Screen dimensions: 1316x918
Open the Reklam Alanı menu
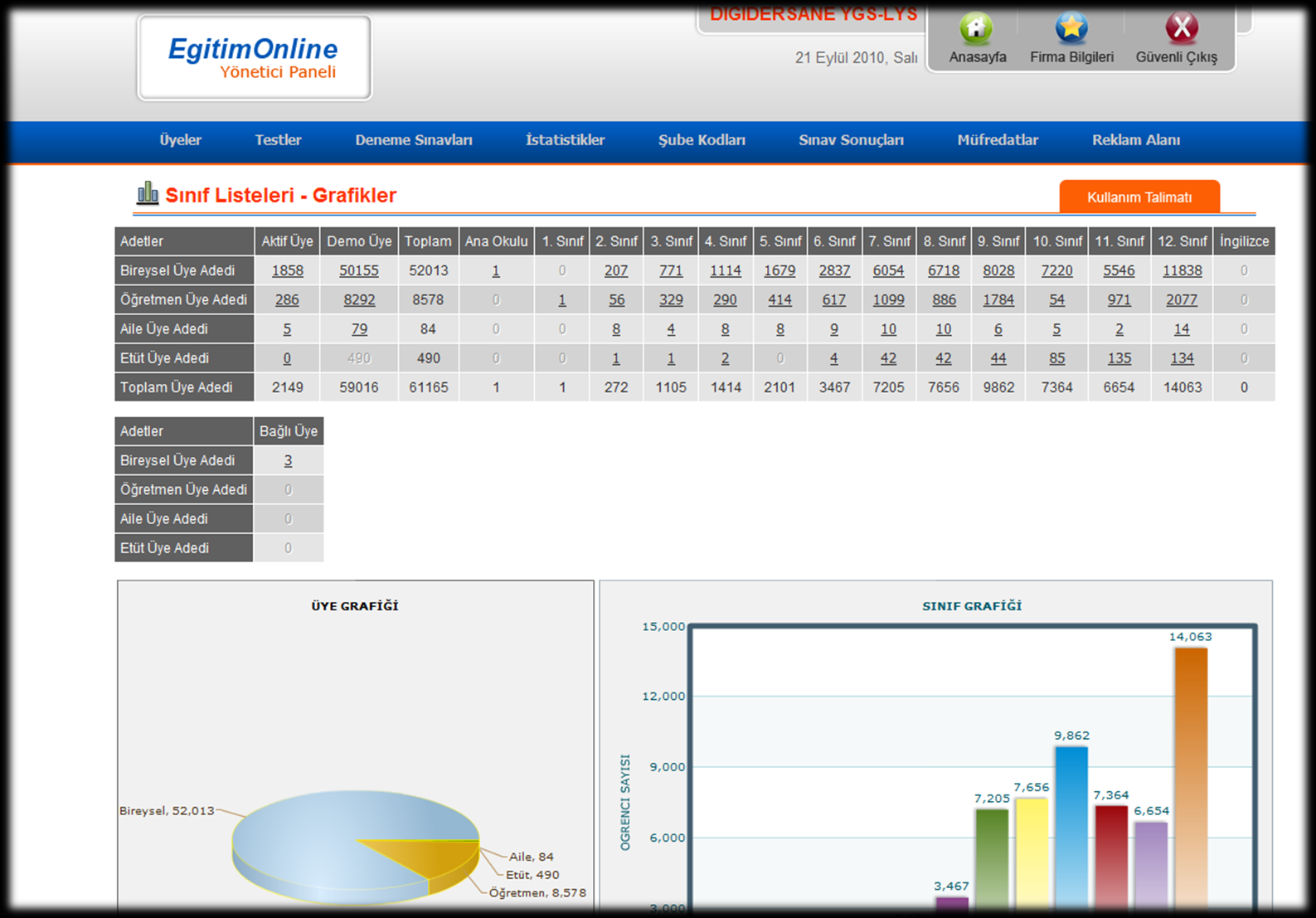click(1136, 140)
